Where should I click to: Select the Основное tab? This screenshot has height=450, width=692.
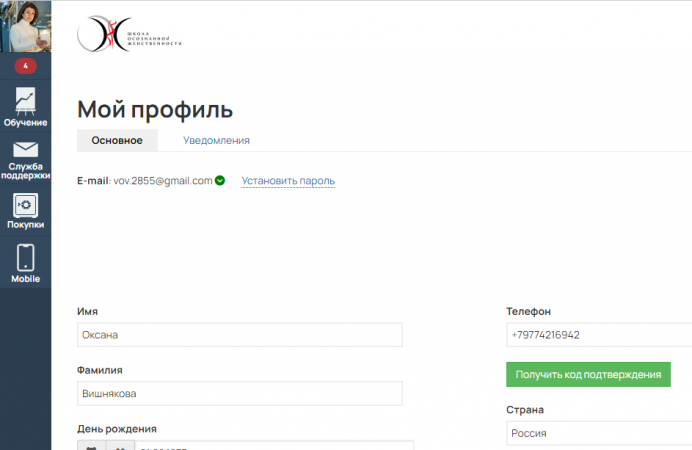coord(117,140)
